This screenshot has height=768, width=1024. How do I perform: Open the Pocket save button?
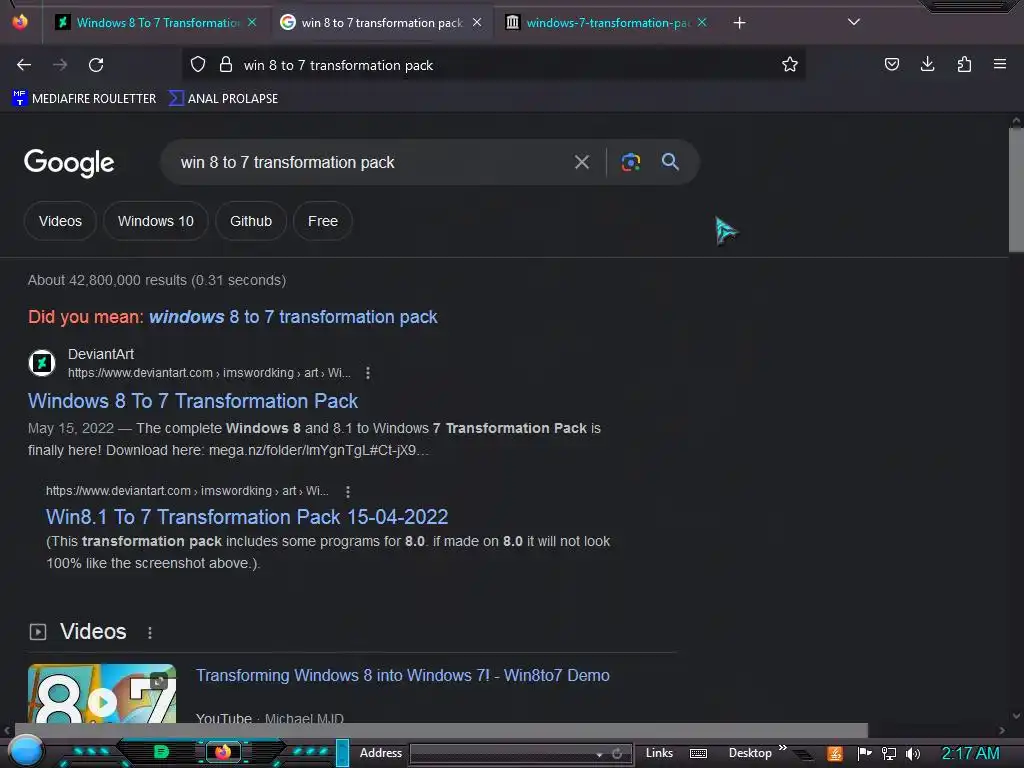click(x=891, y=64)
